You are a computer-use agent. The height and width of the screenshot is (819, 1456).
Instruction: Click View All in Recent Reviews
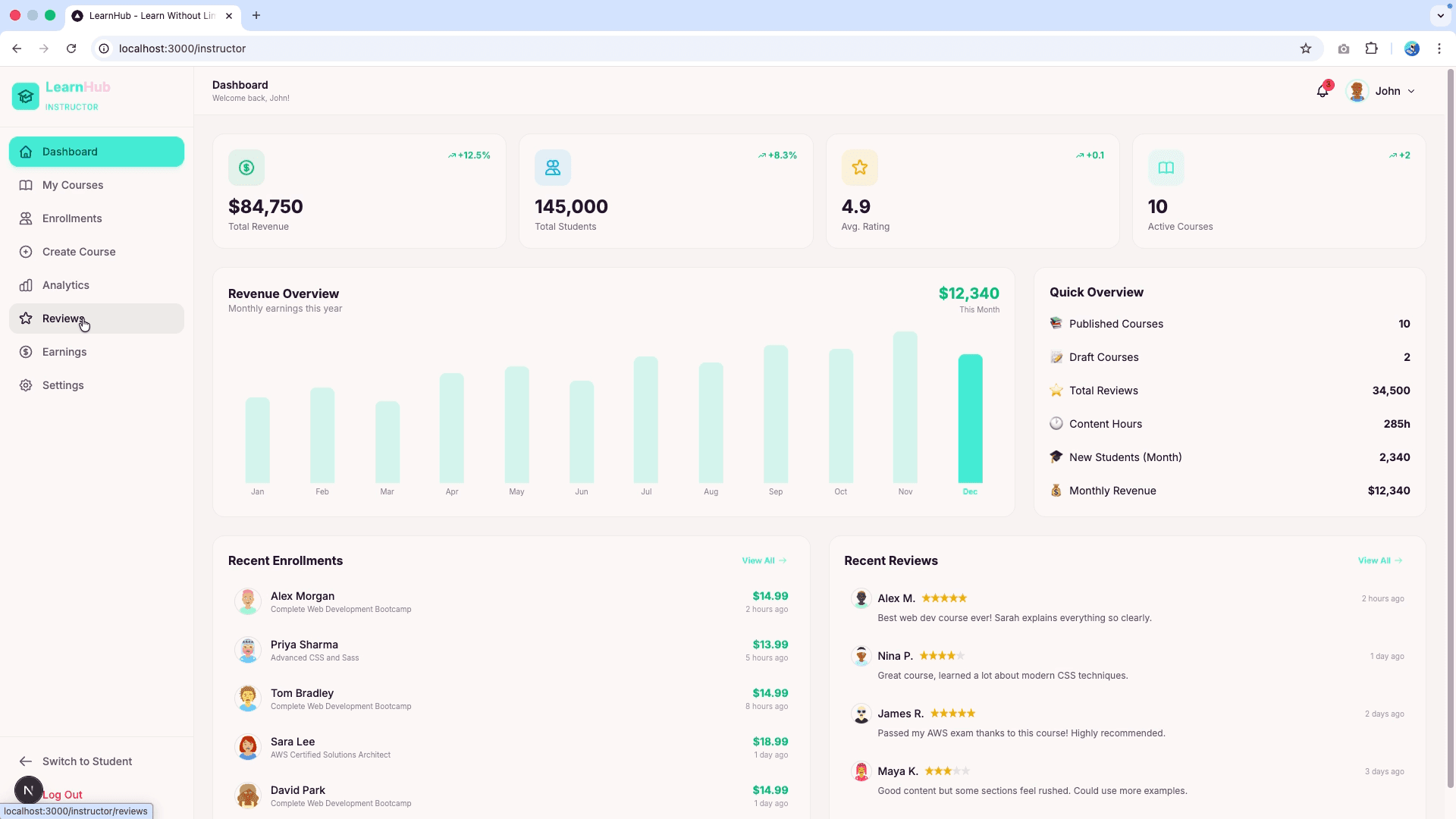click(1380, 560)
